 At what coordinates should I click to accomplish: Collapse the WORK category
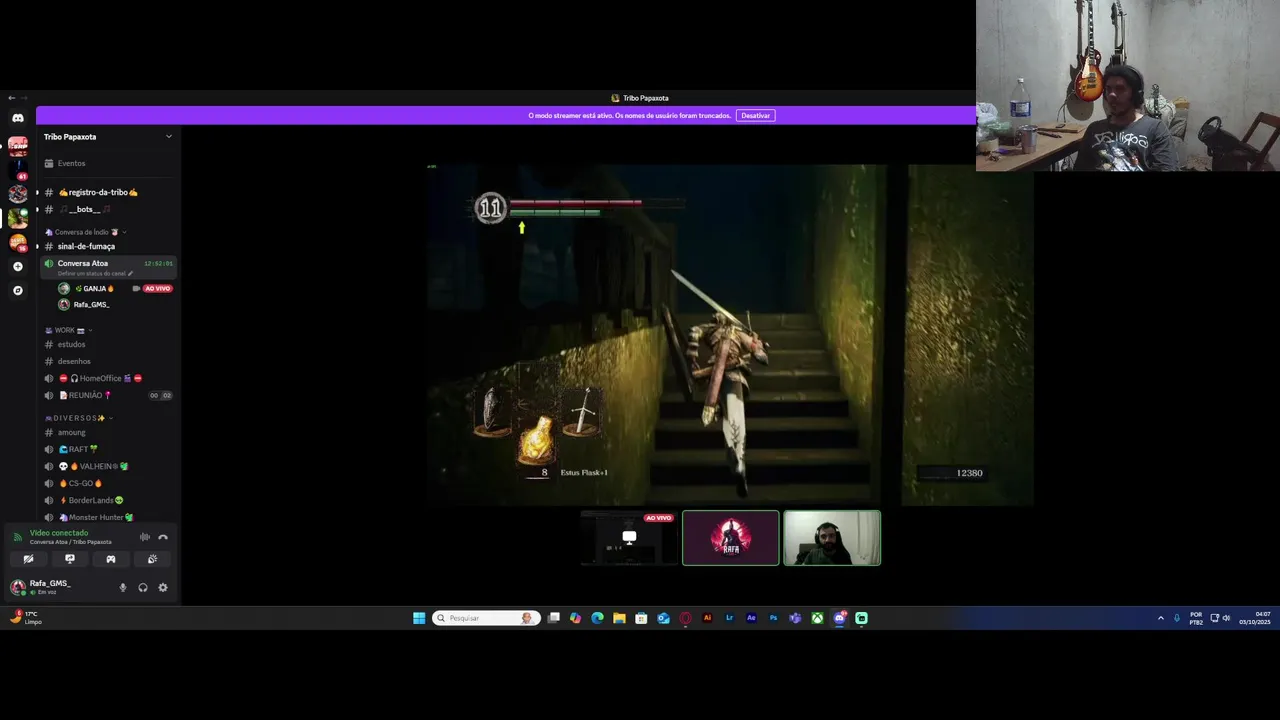click(68, 330)
